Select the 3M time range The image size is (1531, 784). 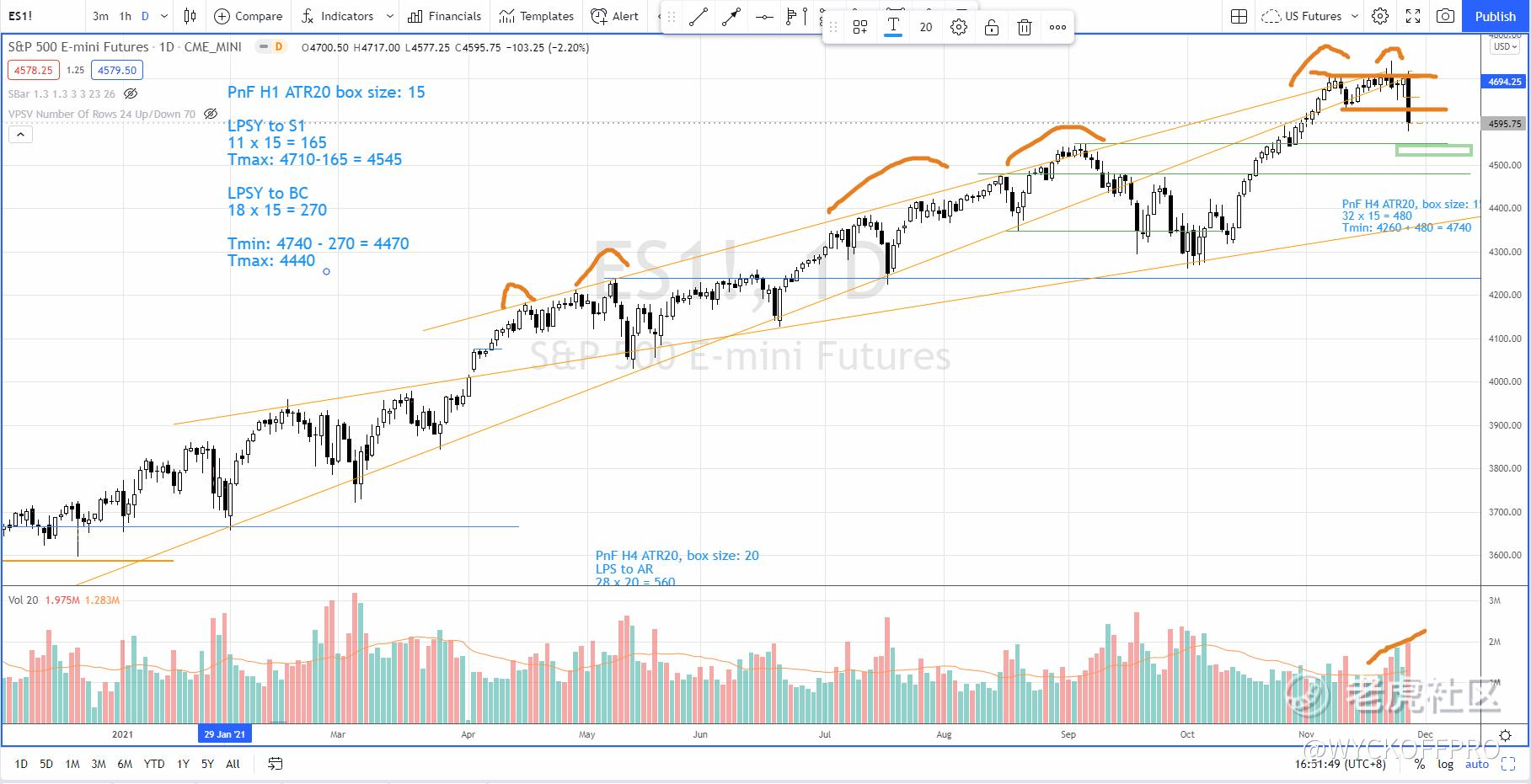pos(99,764)
